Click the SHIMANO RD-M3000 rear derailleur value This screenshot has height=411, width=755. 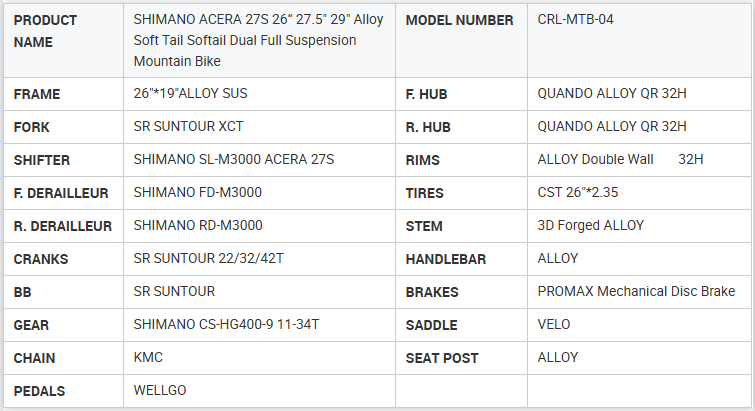tap(198, 226)
